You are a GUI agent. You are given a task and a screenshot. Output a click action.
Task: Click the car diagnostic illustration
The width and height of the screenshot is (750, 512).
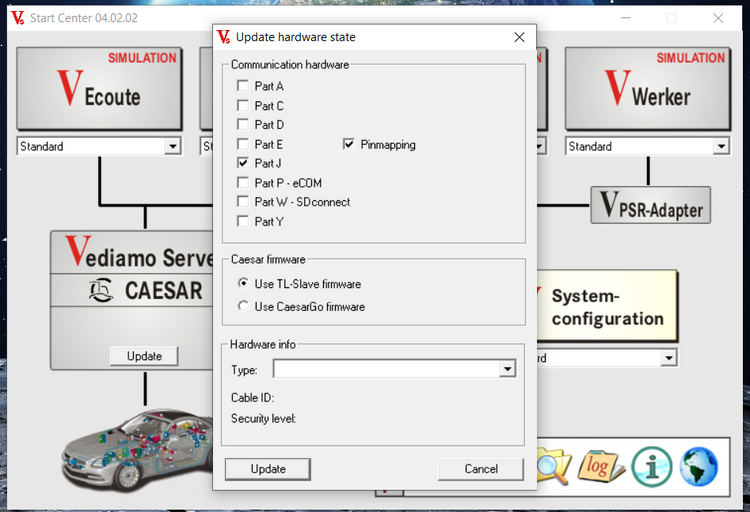click(137, 450)
